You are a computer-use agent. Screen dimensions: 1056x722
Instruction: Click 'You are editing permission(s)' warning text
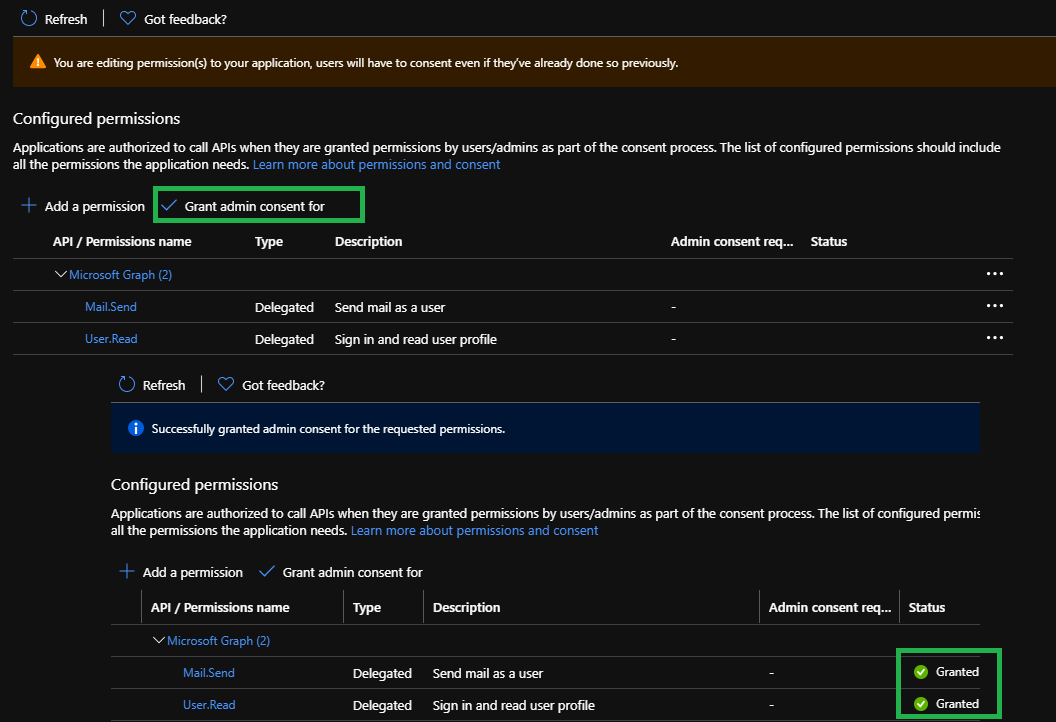tap(366, 63)
